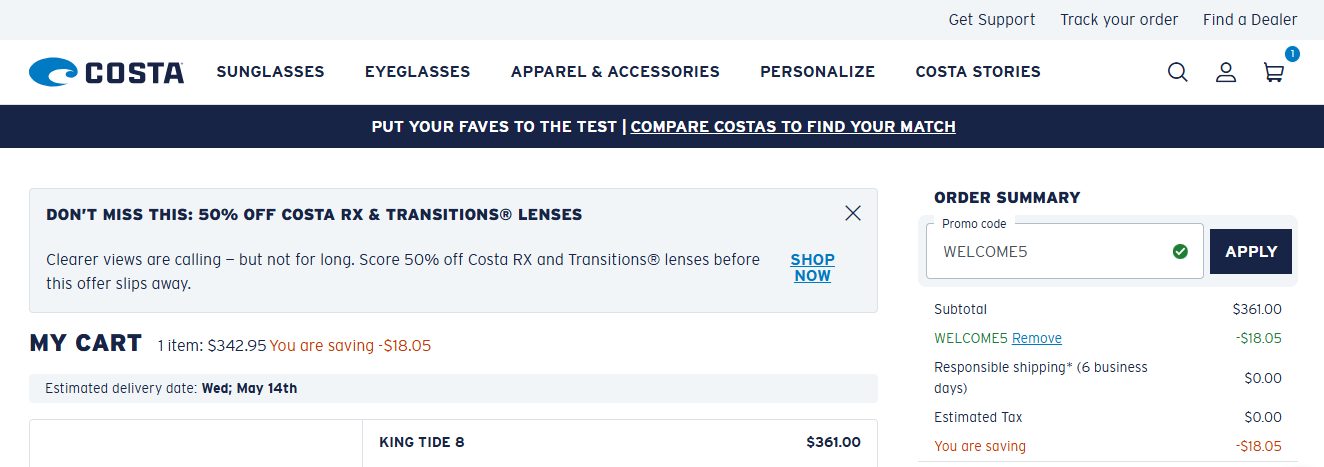Open the shopping cart icon
The width and height of the screenshot is (1324, 467).
tap(1274, 72)
